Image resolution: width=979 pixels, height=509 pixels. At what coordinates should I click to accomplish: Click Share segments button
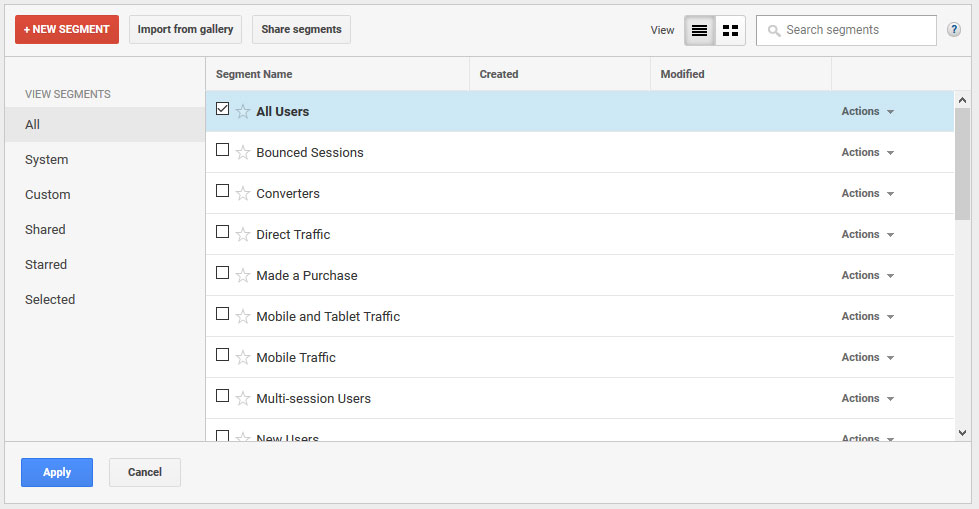click(302, 29)
